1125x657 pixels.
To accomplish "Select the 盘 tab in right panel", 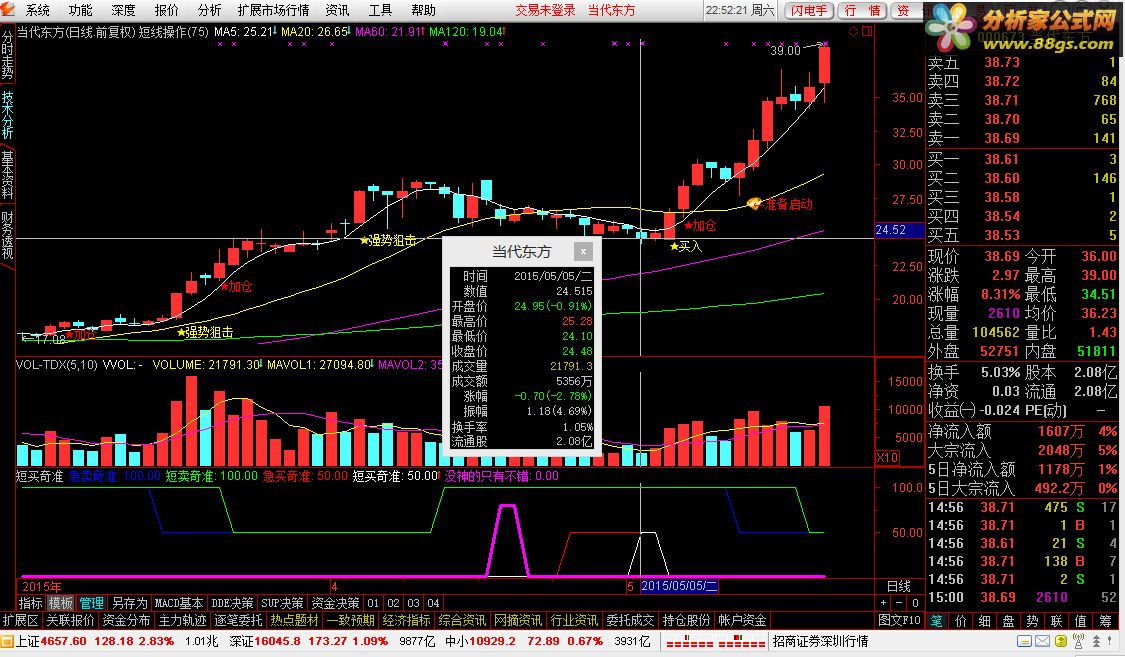I will coord(1008,621).
